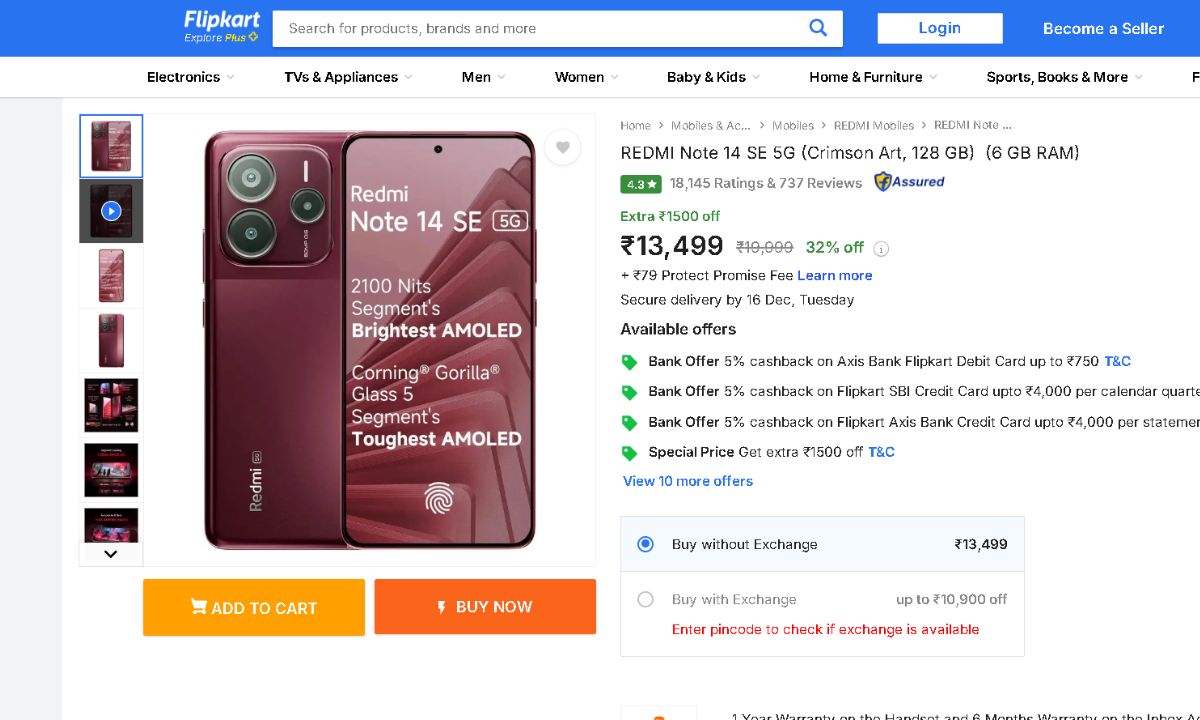Viewport: 1200px width, 720px height.
Task: Click the 4.3 star rating badge
Action: pyautogui.click(x=641, y=184)
